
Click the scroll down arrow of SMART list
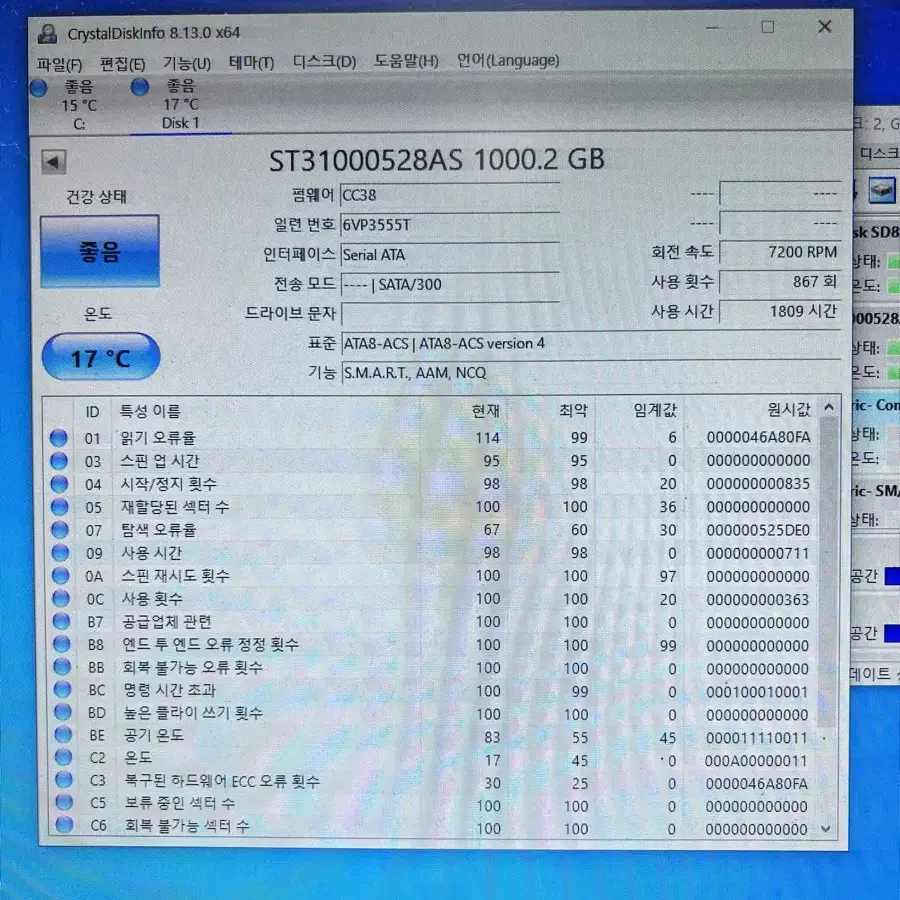tap(826, 829)
